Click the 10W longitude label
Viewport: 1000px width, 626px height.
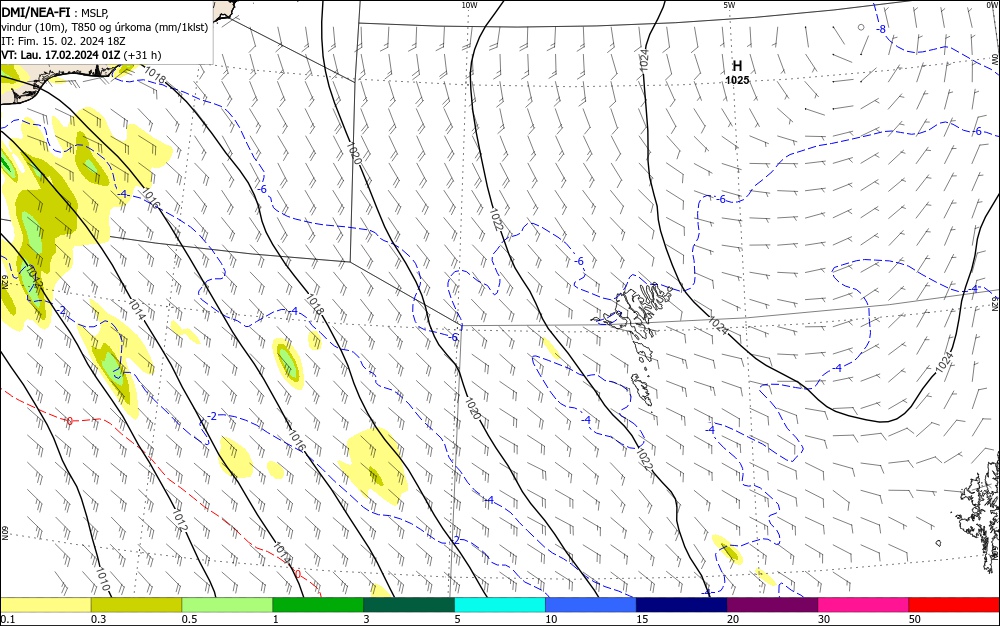coord(469,5)
